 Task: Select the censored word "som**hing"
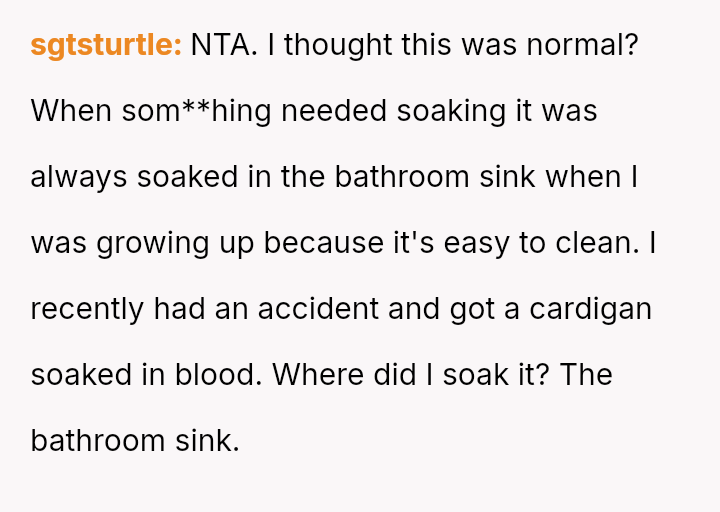pos(197,111)
